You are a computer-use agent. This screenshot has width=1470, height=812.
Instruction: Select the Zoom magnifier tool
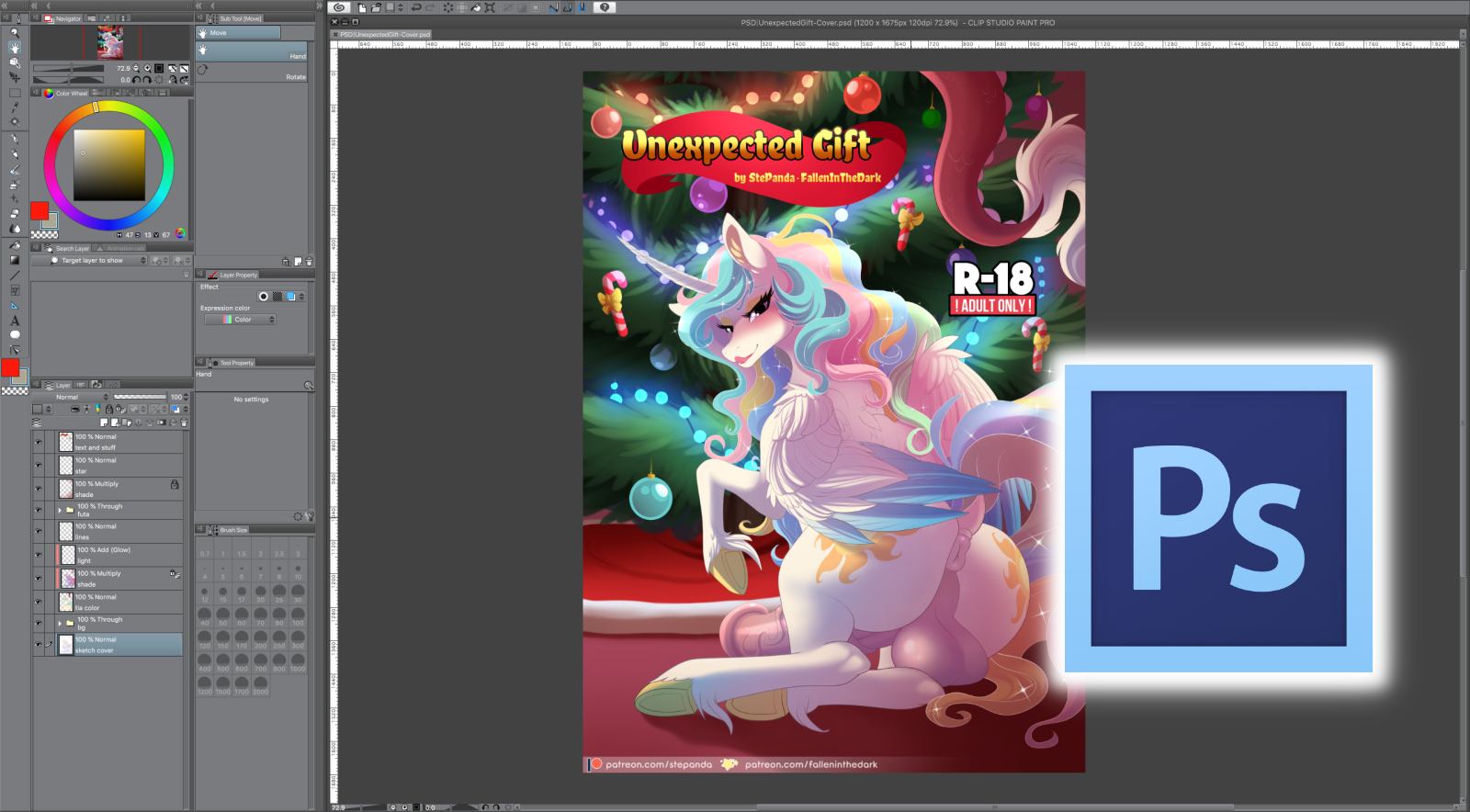15,33
